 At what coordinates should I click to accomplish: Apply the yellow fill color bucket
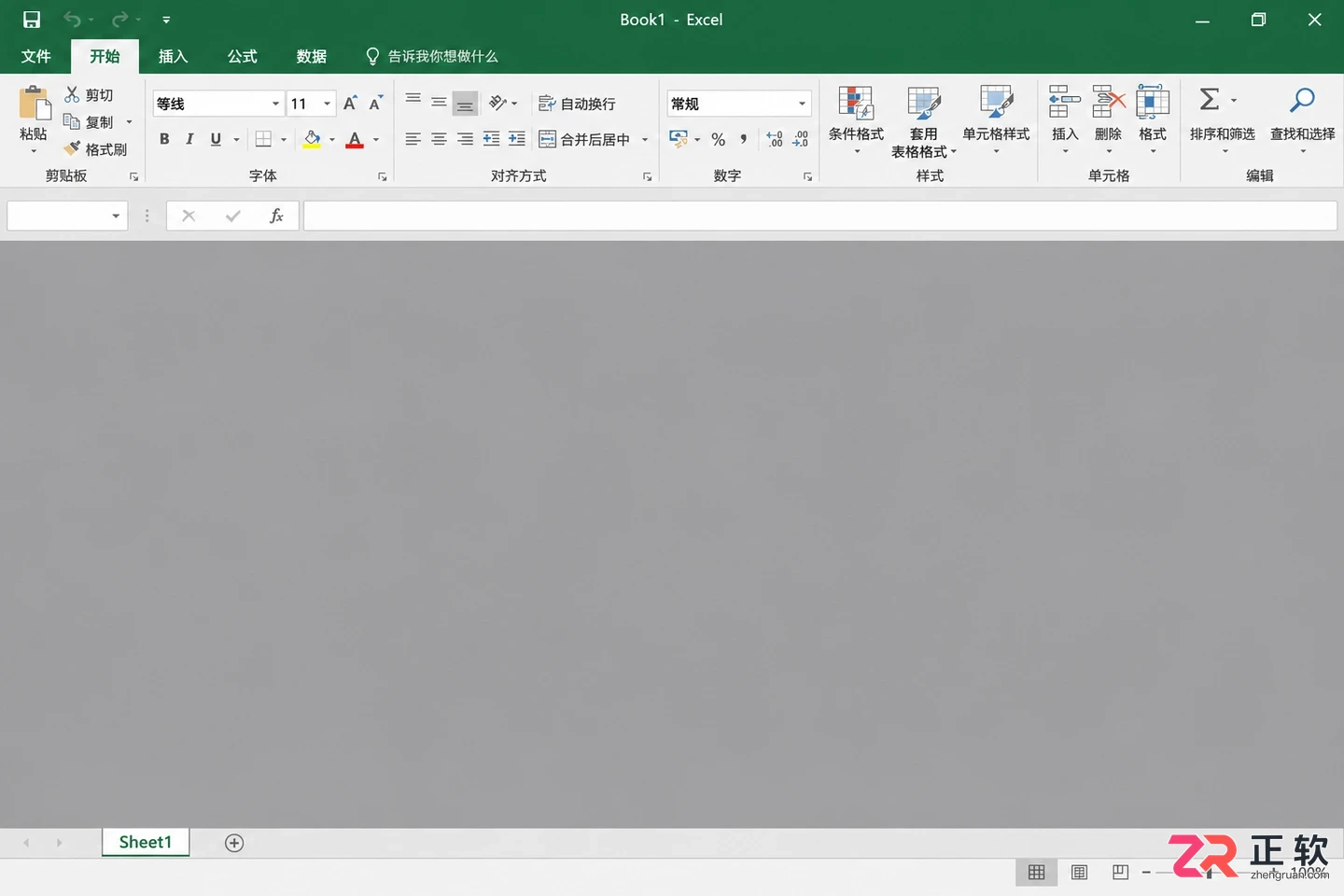coord(313,139)
